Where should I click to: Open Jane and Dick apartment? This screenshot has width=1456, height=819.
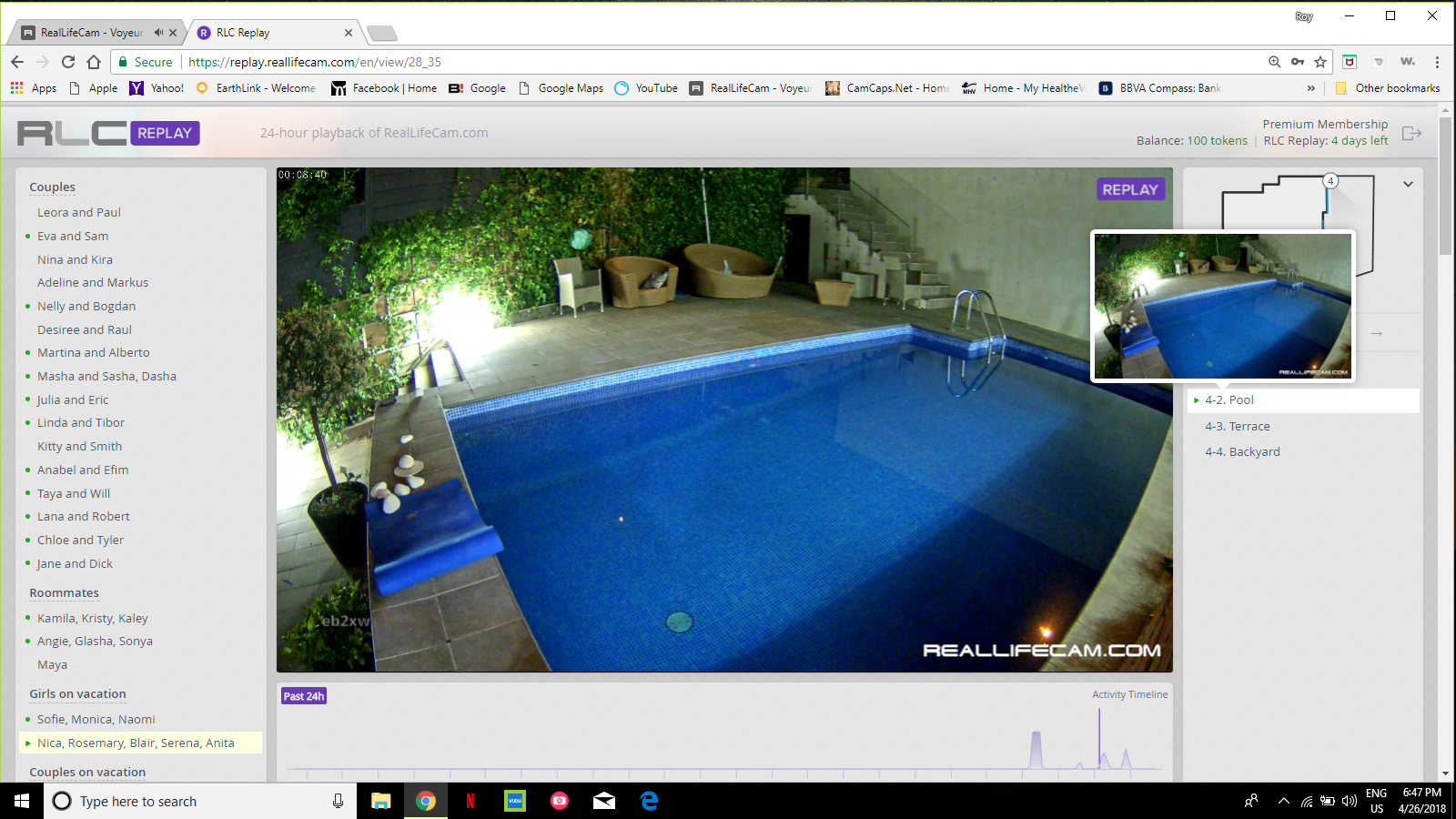click(76, 564)
